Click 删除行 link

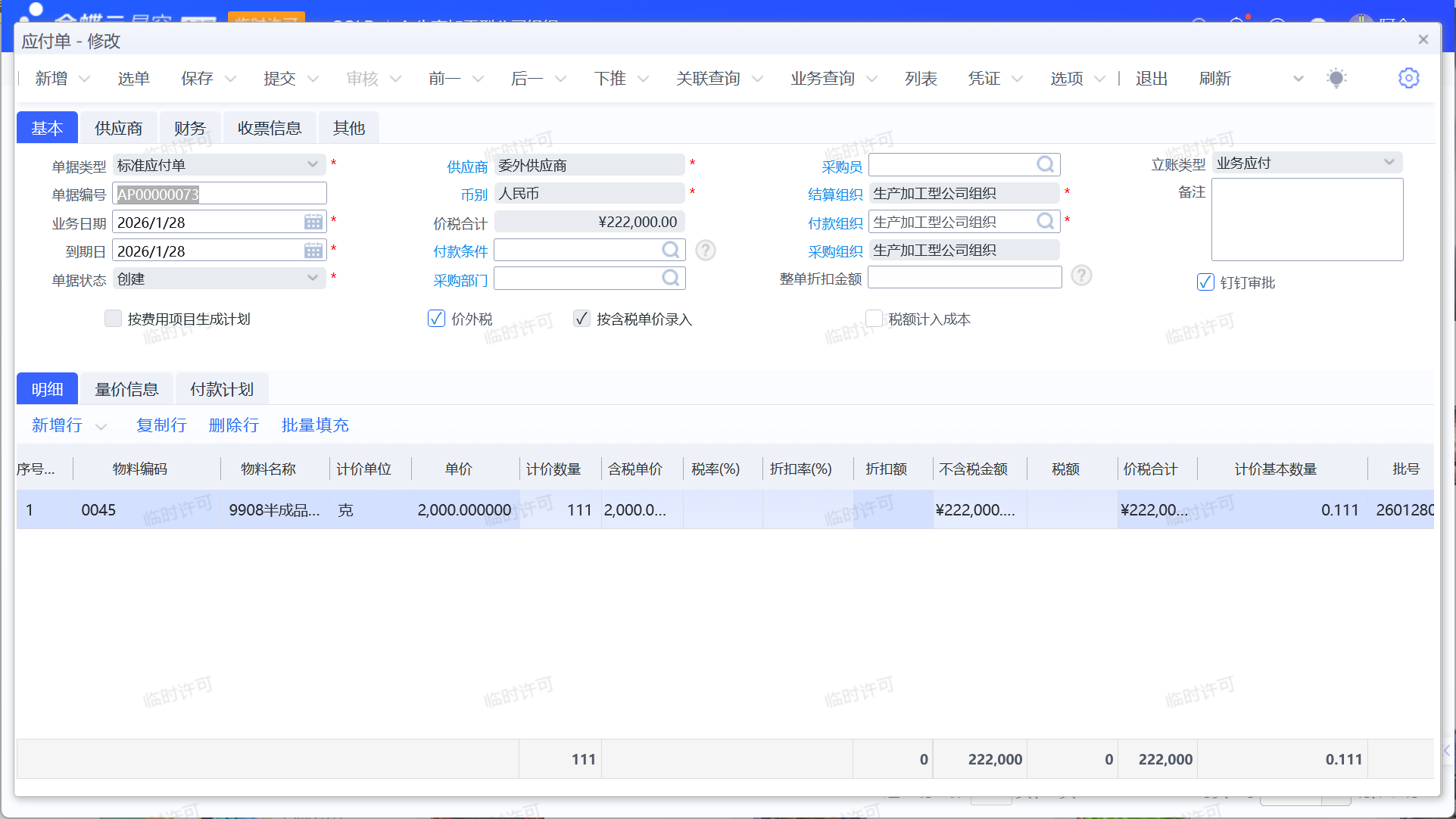pos(233,425)
